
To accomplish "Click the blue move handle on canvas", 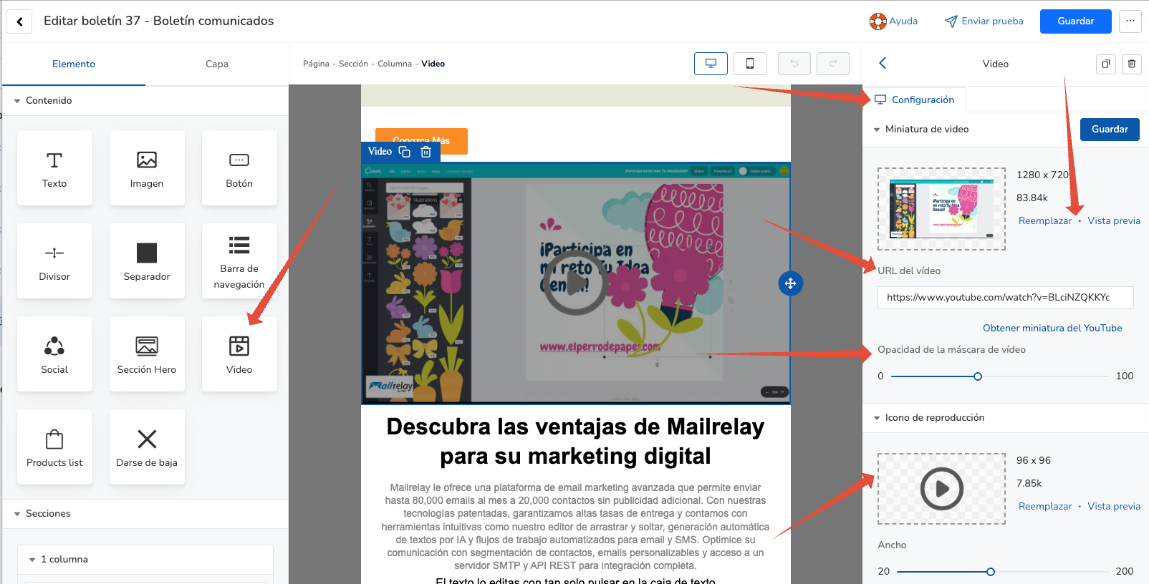I will 791,284.
